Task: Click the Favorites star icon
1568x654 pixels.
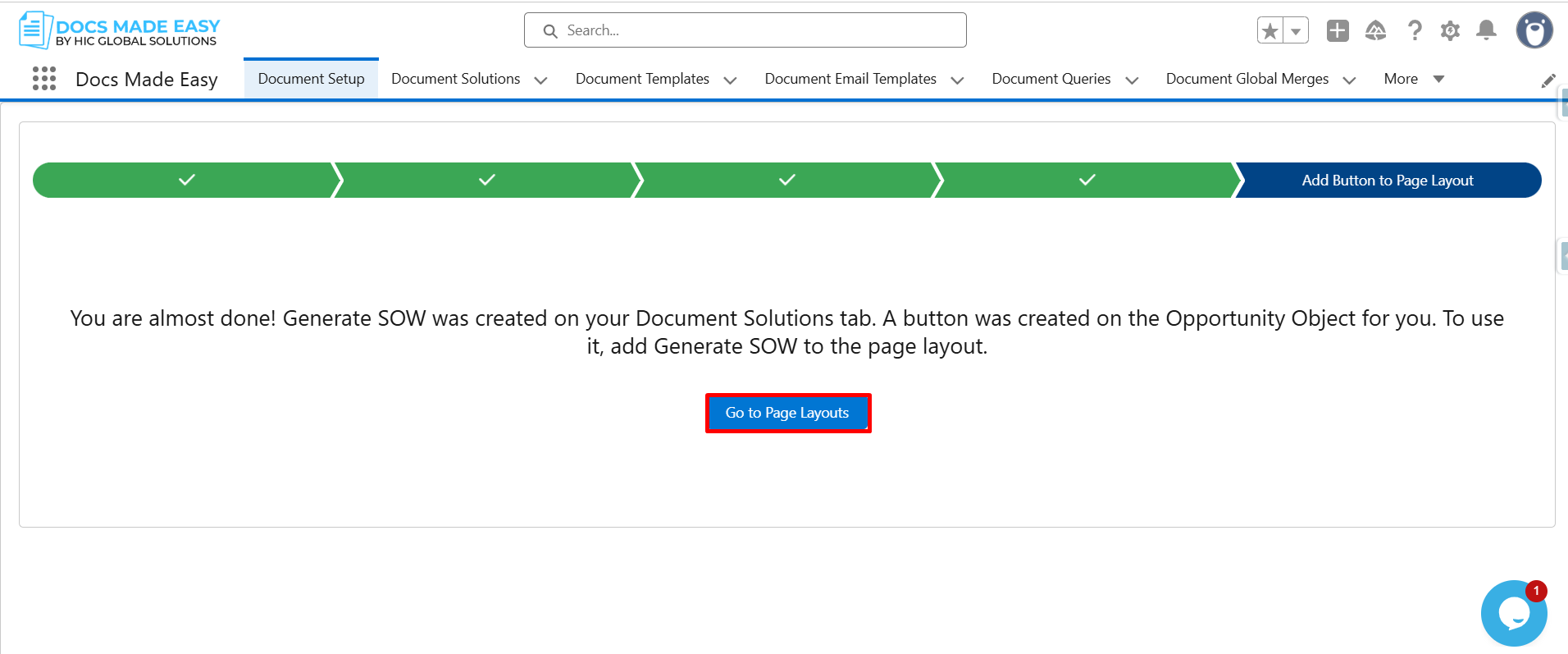Action: pyautogui.click(x=1270, y=31)
